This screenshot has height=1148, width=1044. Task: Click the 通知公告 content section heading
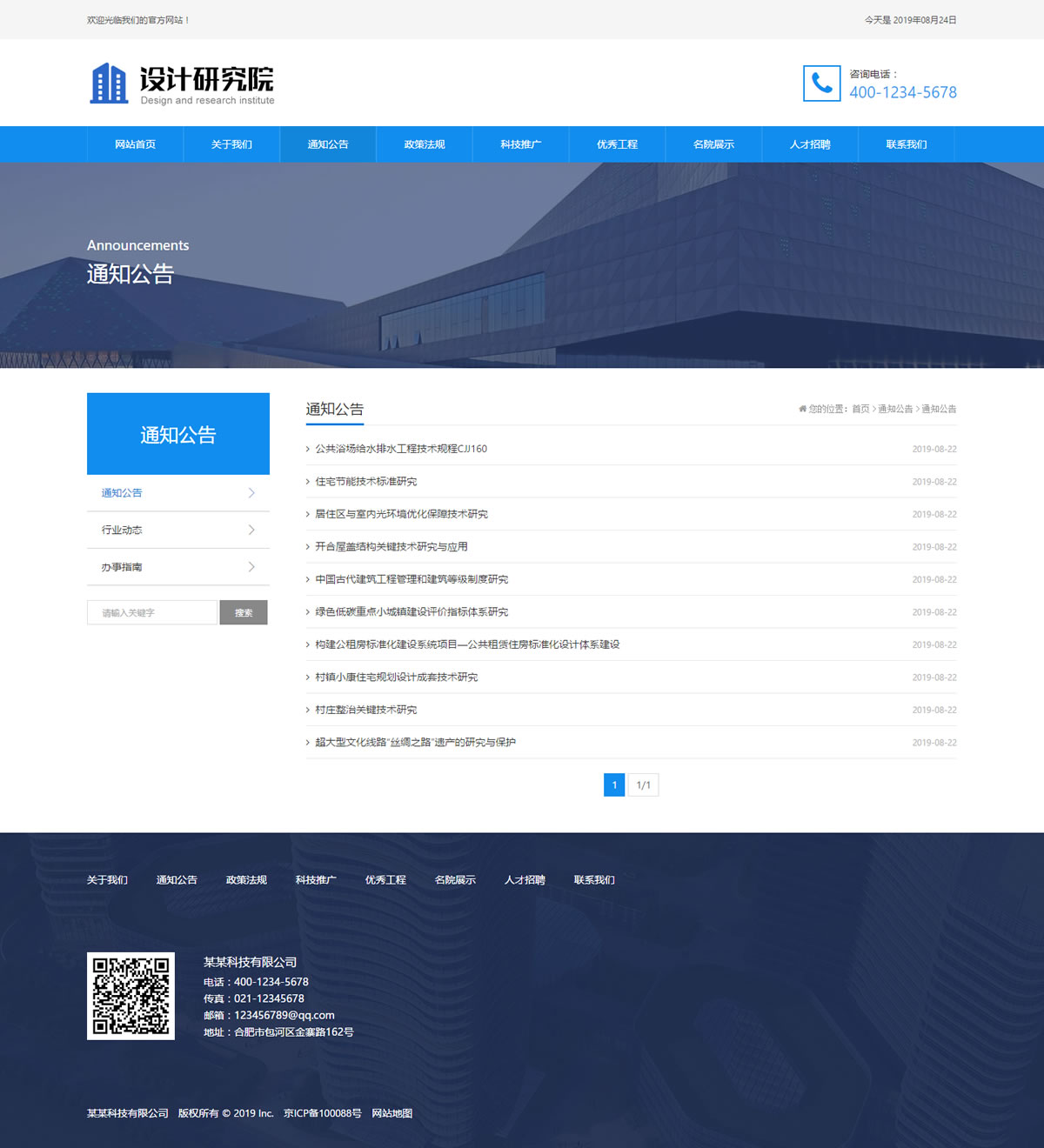[x=335, y=409]
